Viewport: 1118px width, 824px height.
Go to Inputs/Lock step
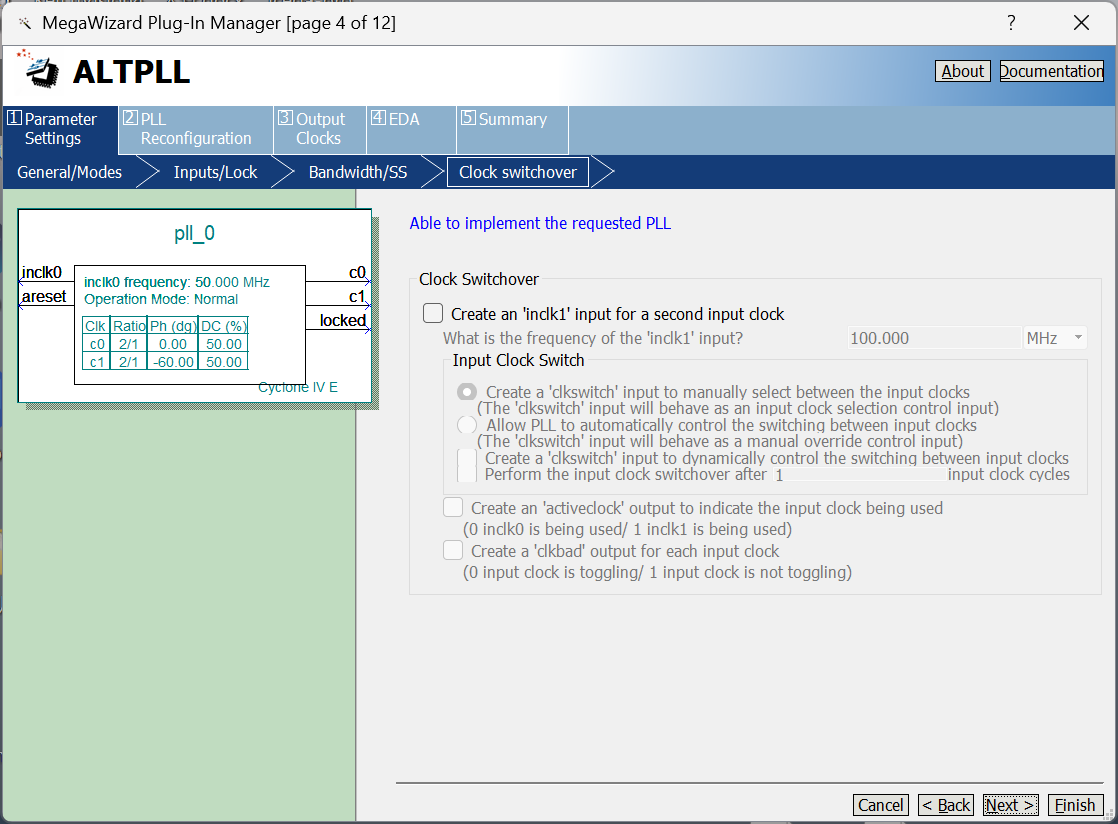click(215, 172)
